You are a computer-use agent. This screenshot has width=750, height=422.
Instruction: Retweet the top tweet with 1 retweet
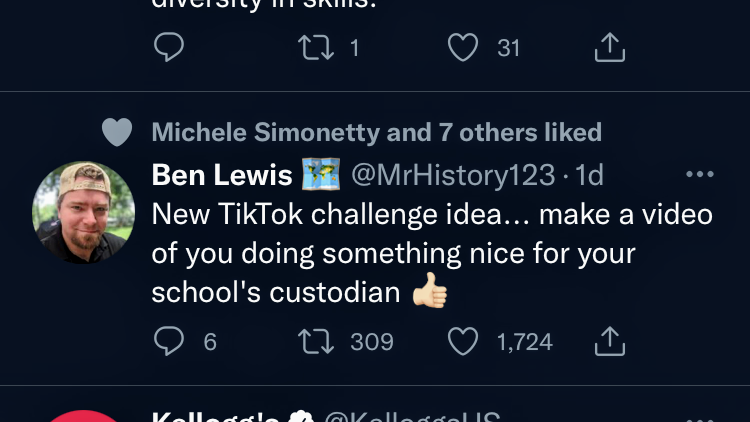click(316, 47)
